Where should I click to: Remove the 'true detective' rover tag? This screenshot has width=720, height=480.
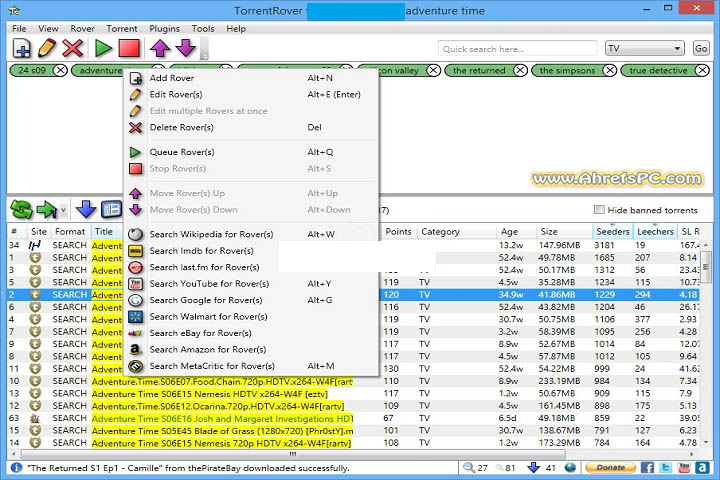pos(702,70)
